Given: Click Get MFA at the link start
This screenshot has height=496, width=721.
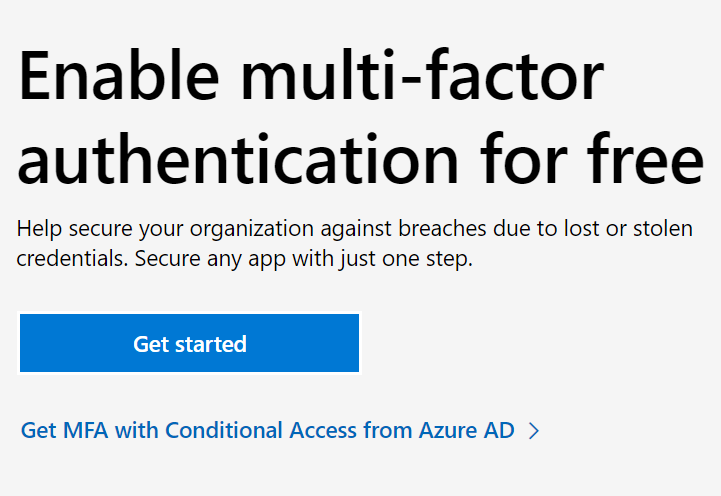Looking at the screenshot, I should (x=64, y=431).
